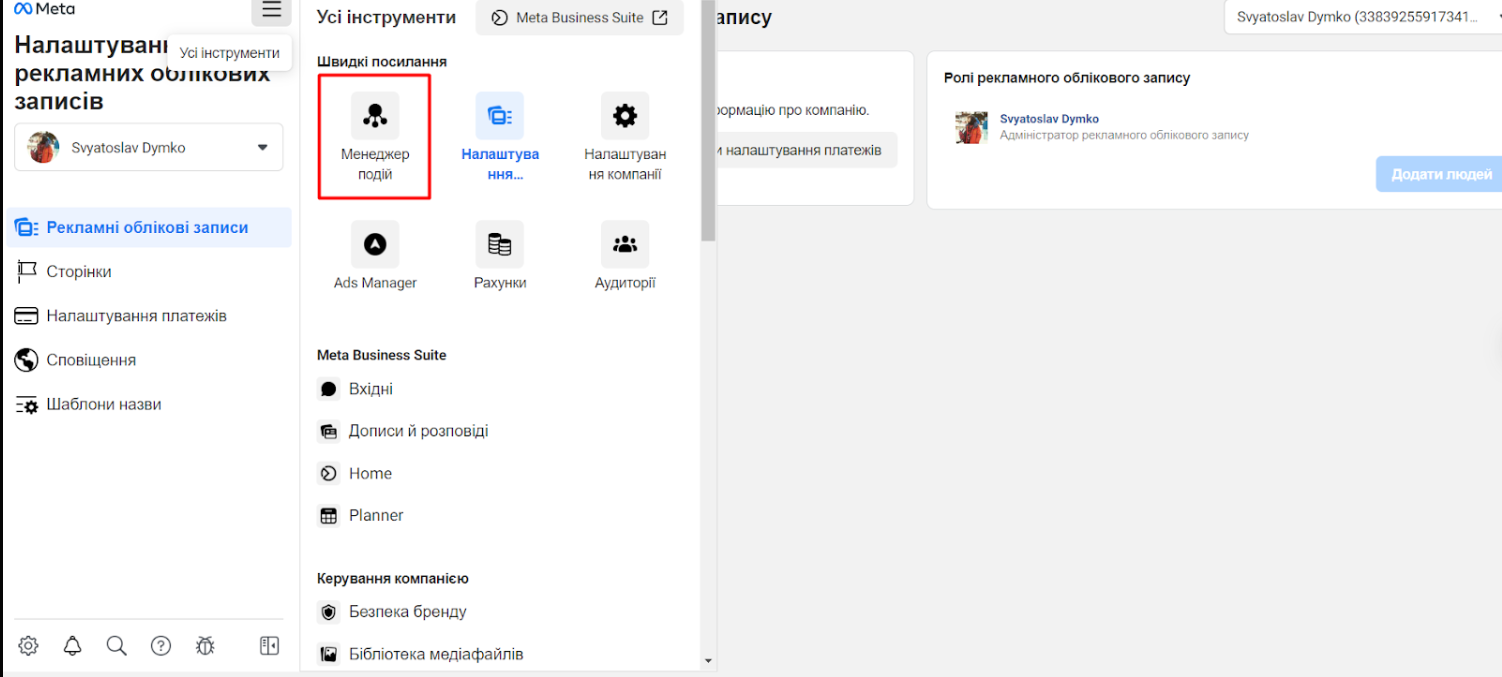
Task: Expand the Svyatoslav Dymko account dropdown in sidebar
Action: pos(149,148)
